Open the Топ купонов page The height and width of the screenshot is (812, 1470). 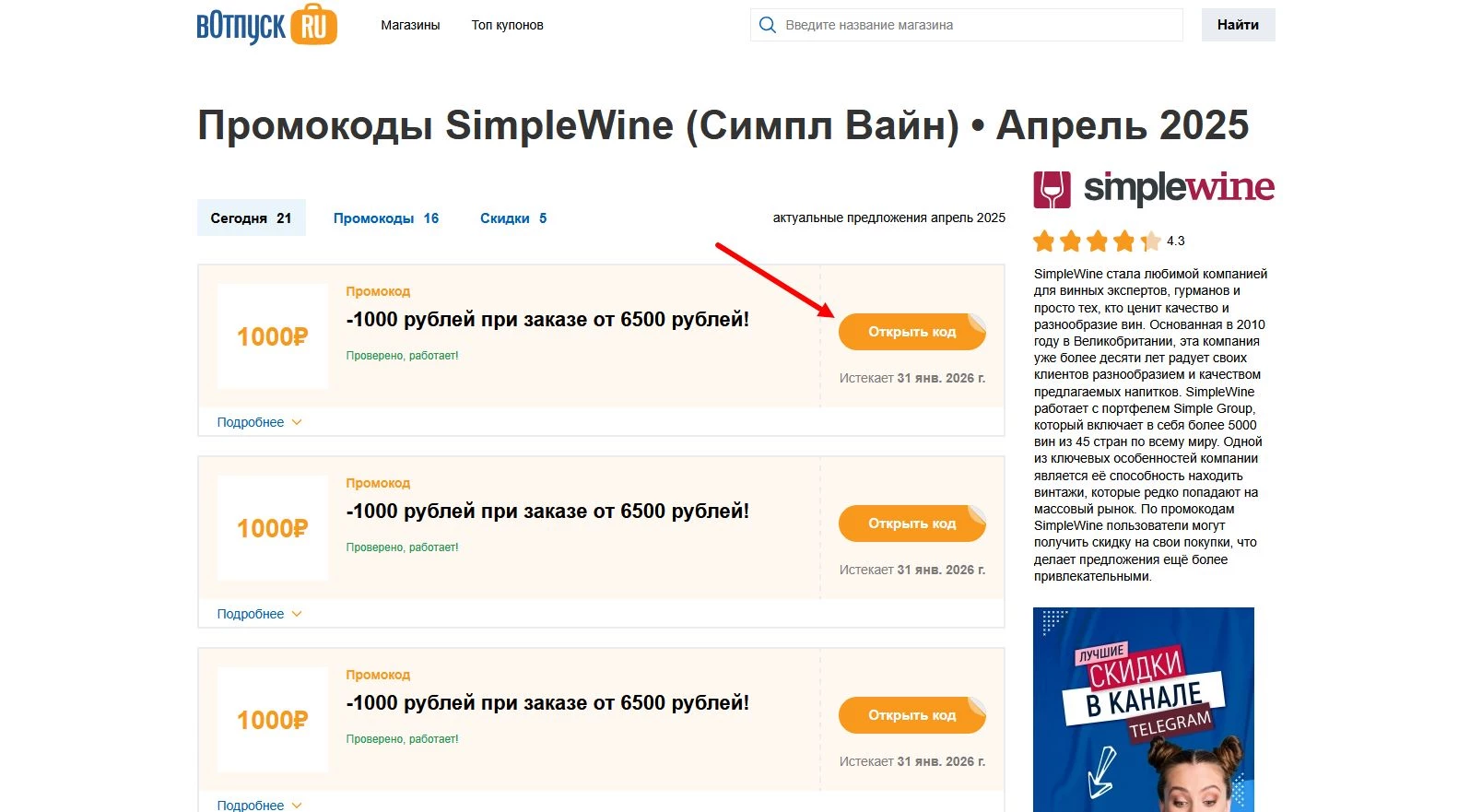506,25
